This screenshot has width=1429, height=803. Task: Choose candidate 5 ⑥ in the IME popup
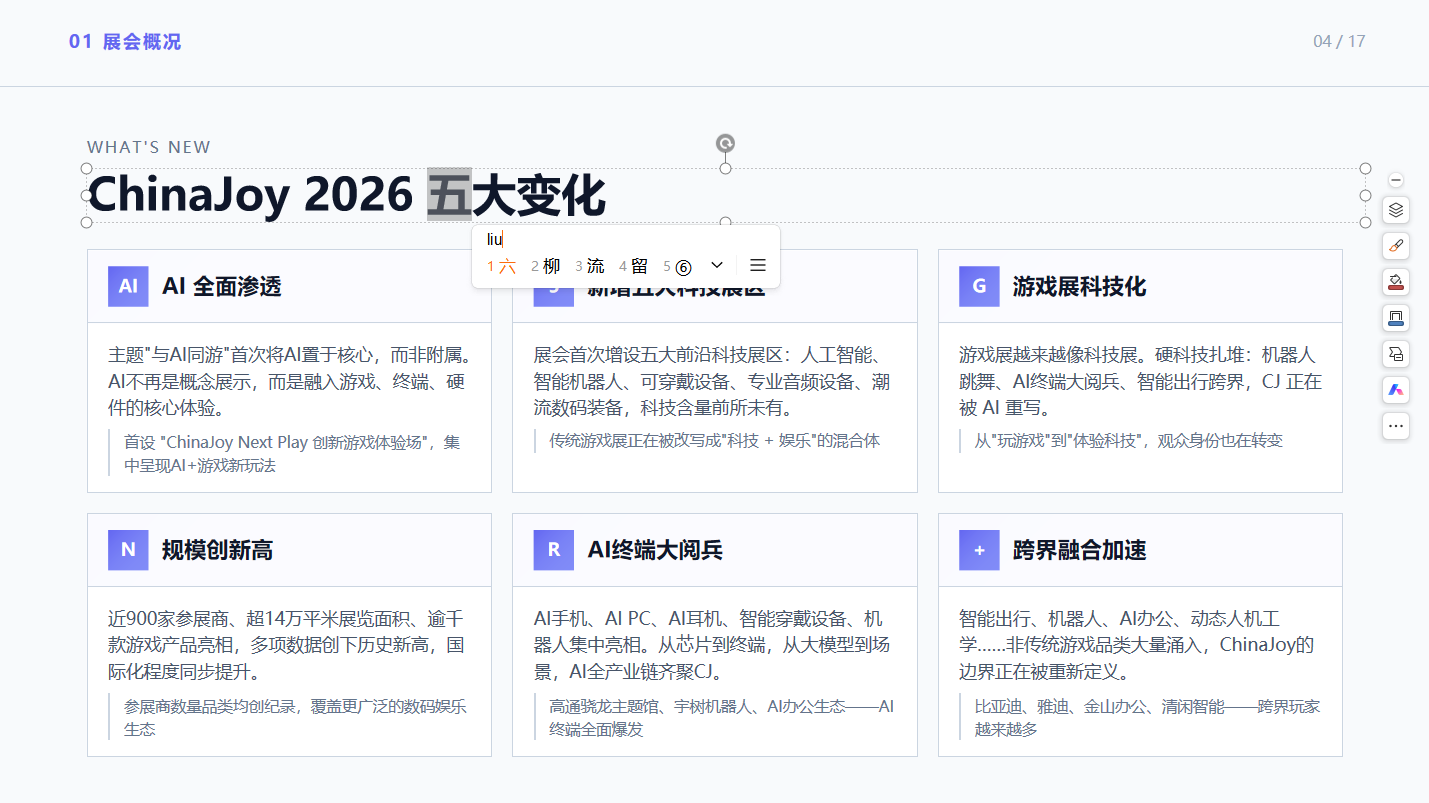(677, 266)
